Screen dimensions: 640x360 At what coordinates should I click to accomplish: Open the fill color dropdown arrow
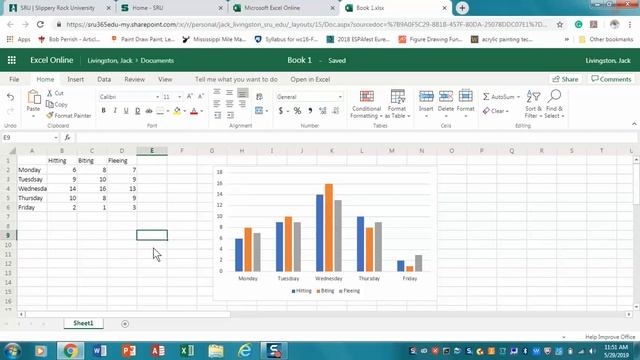pos(184,111)
